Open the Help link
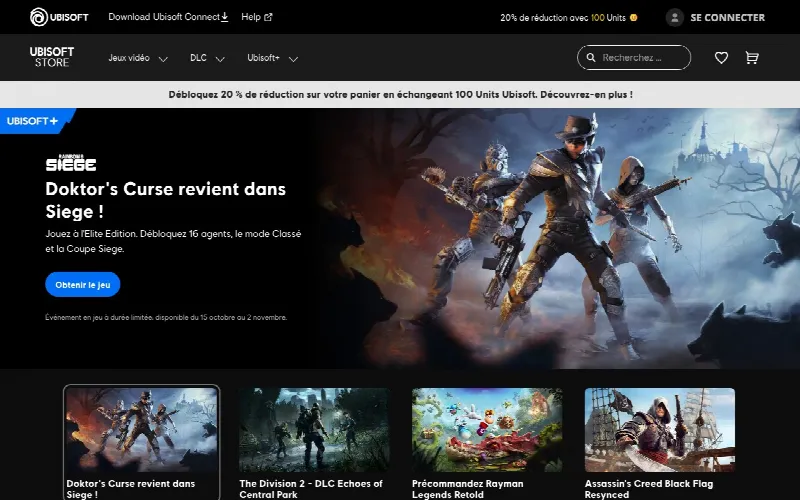The width and height of the screenshot is (800, 500). [257, 17]
